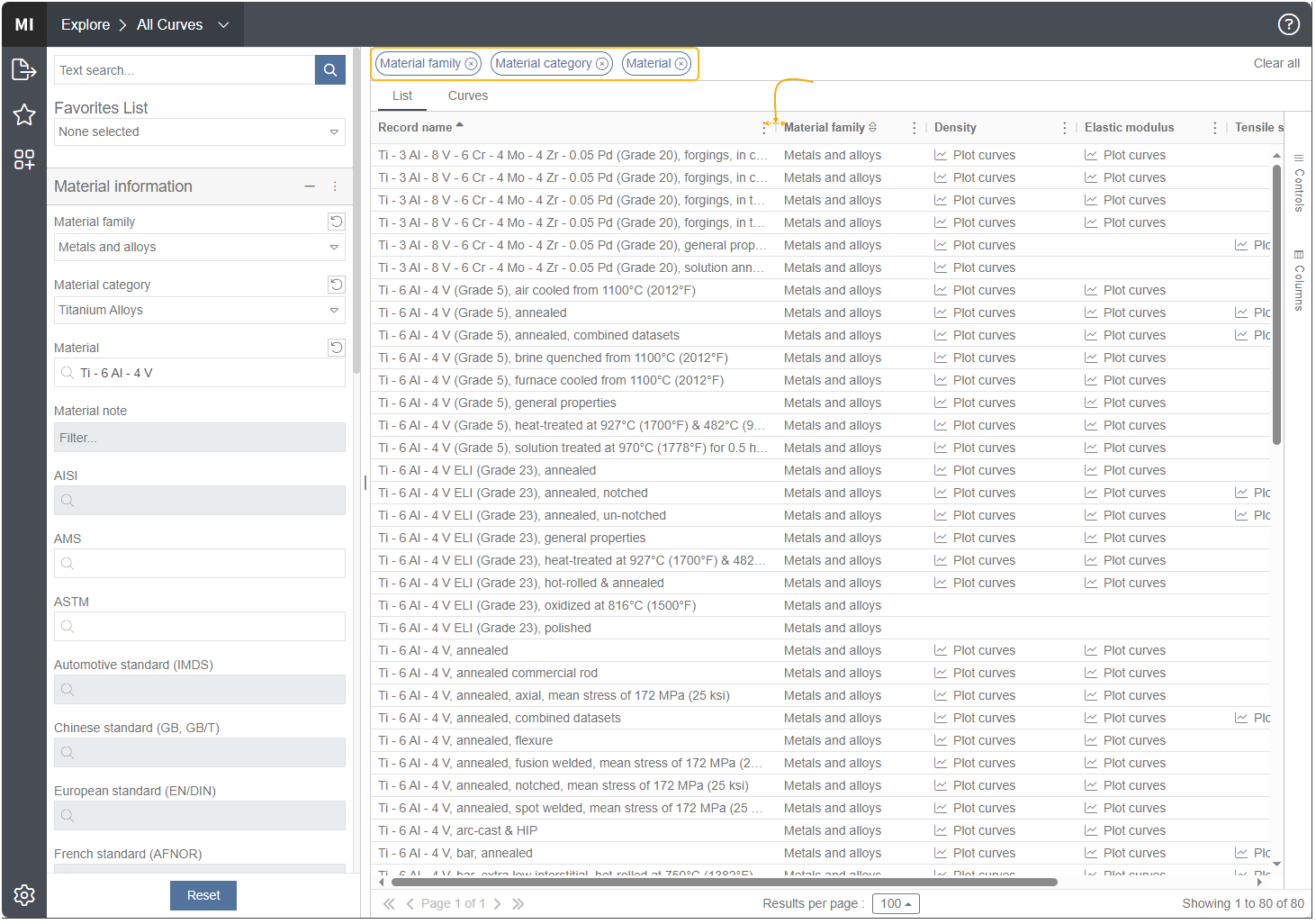
Task: Click the text search magnifier button
Action: (330, 70)
